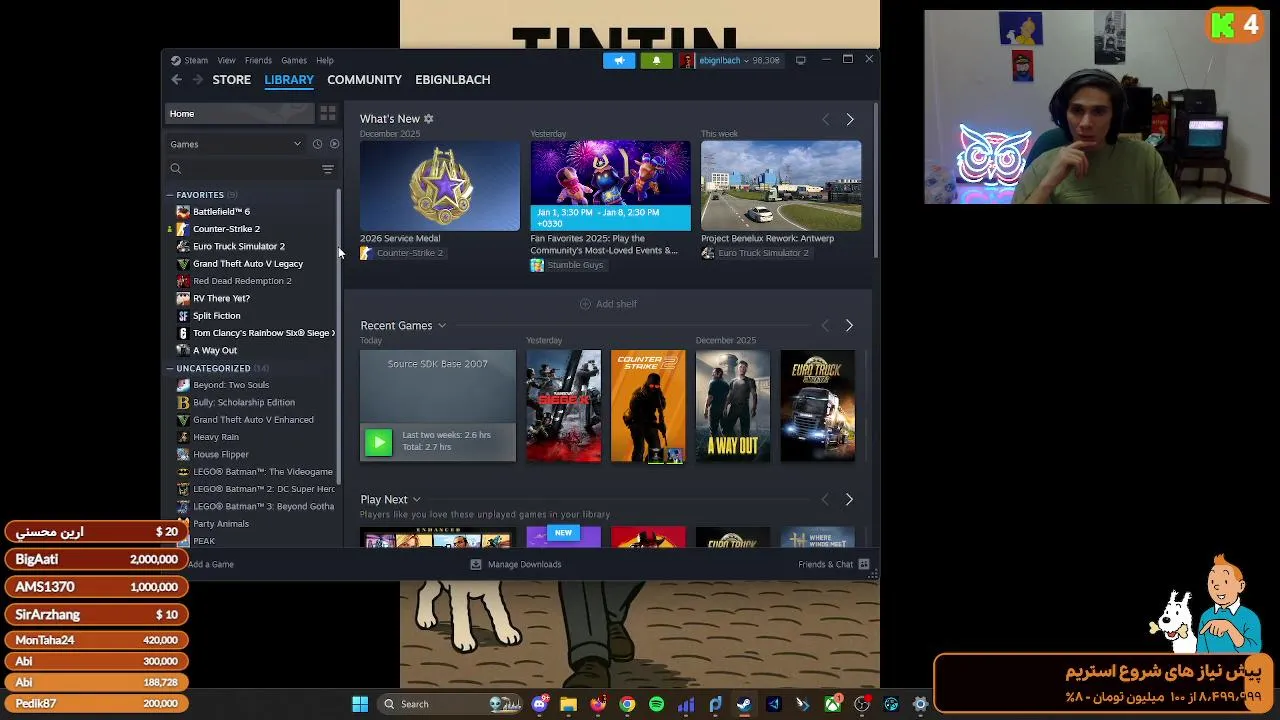Open Project Benelux Rework: Antwerp news image

pos(781,186)
